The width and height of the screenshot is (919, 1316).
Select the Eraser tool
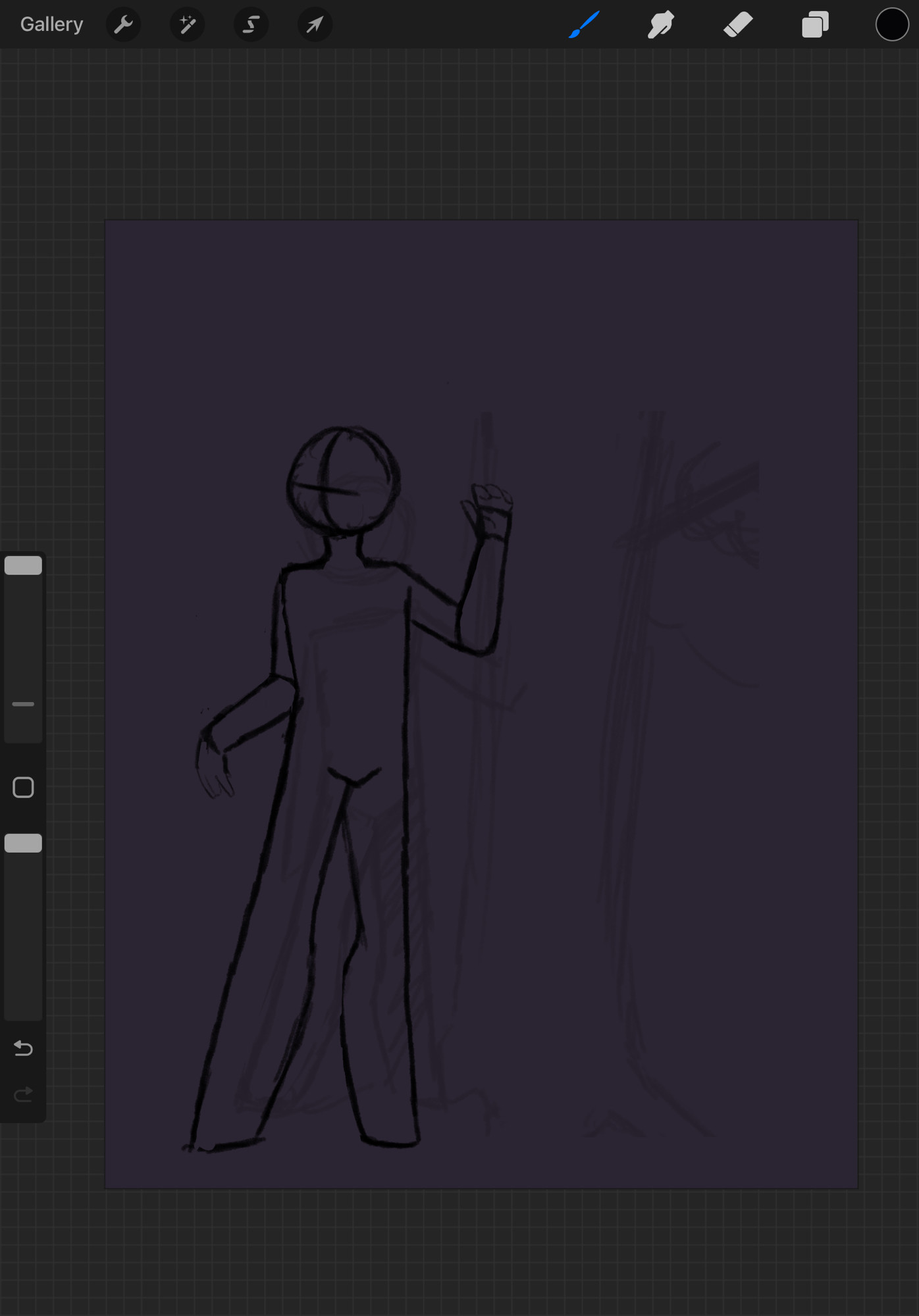(x=738, y=24)
